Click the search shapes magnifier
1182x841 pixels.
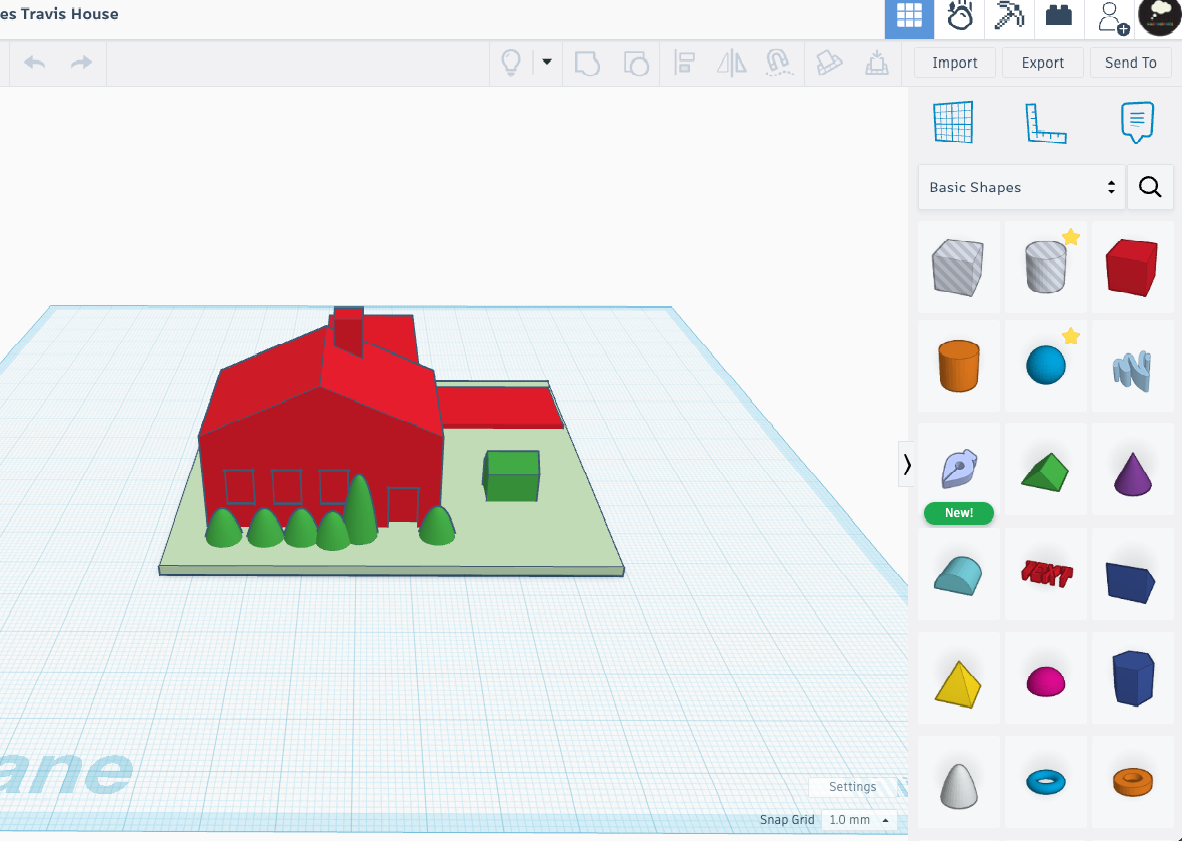pyautogui.click(x=1150, y=187)
